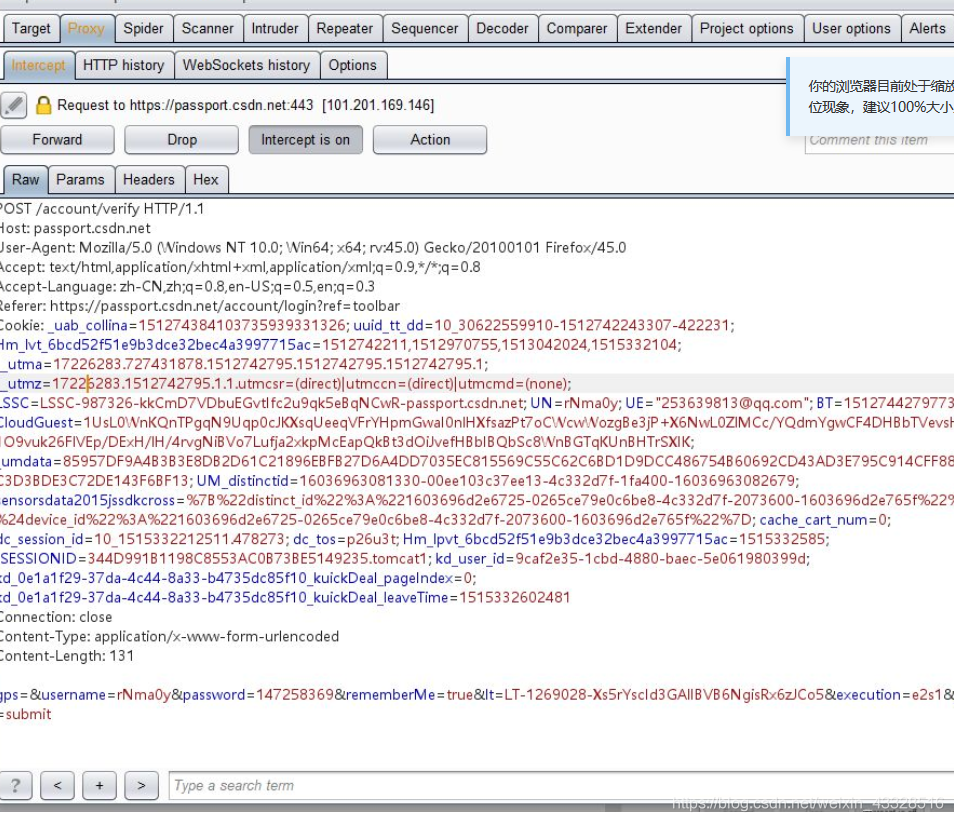Open the Sequencer tab
Screen dimensions: 954x822
tap(425, 29)
